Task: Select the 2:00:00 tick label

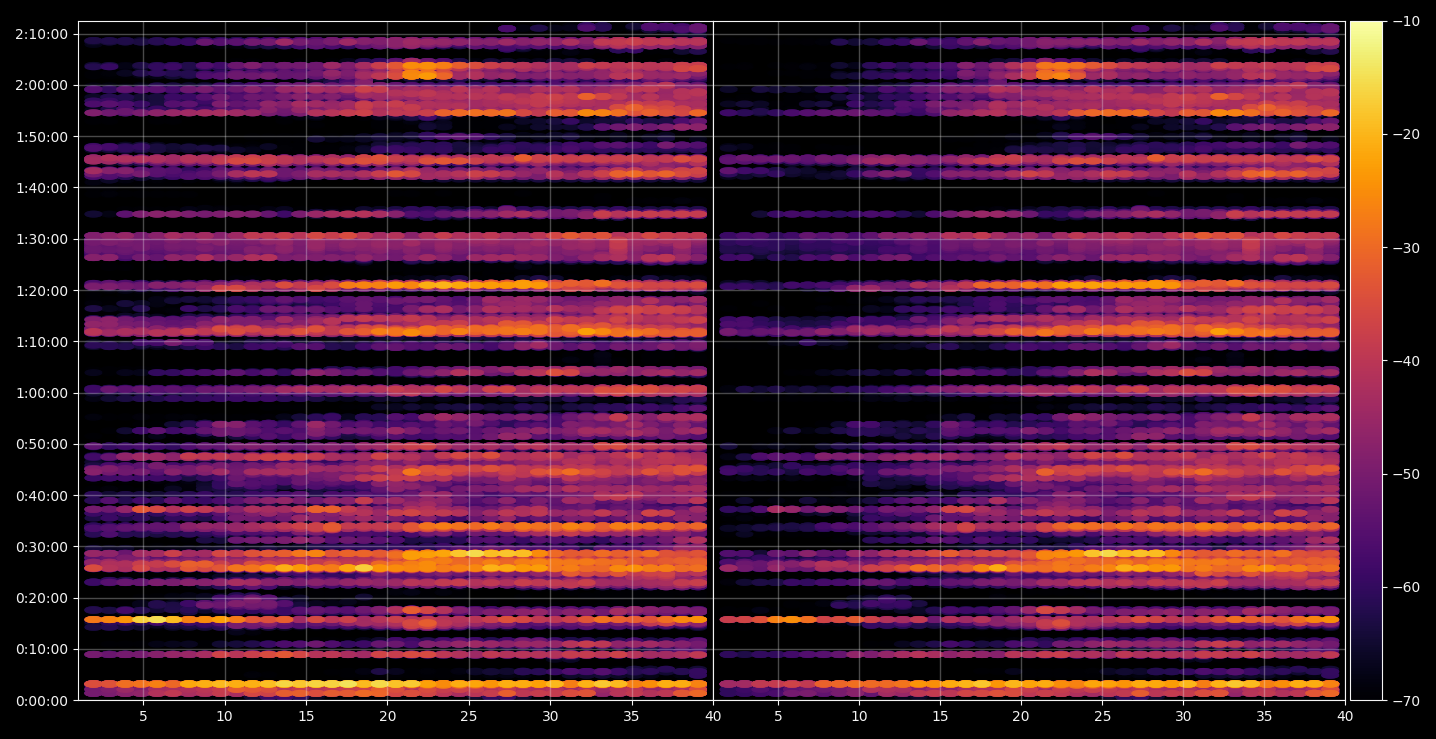Action: tap(41, 85)
